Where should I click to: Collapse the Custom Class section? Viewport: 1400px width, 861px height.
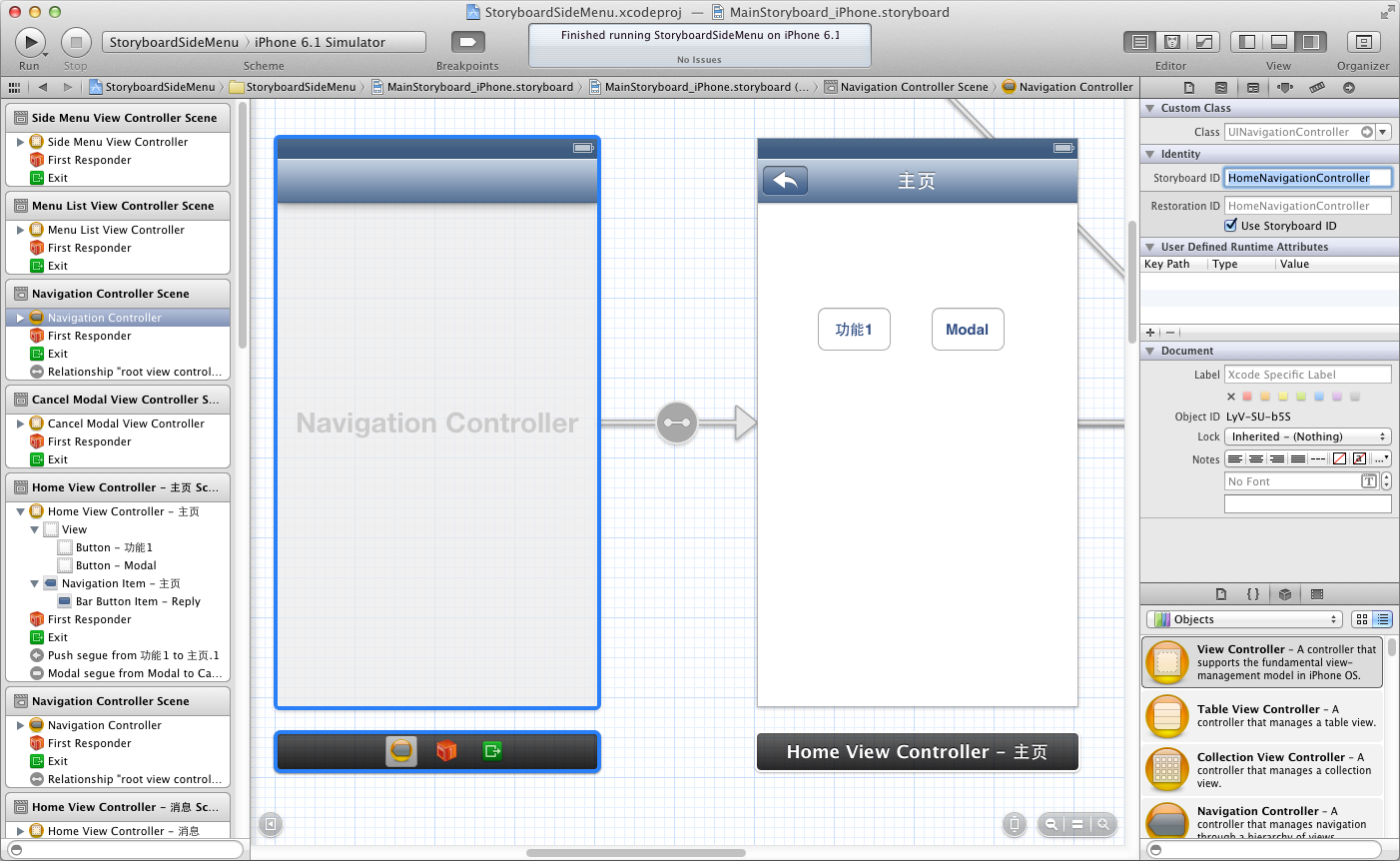[x=1149, y=108]
